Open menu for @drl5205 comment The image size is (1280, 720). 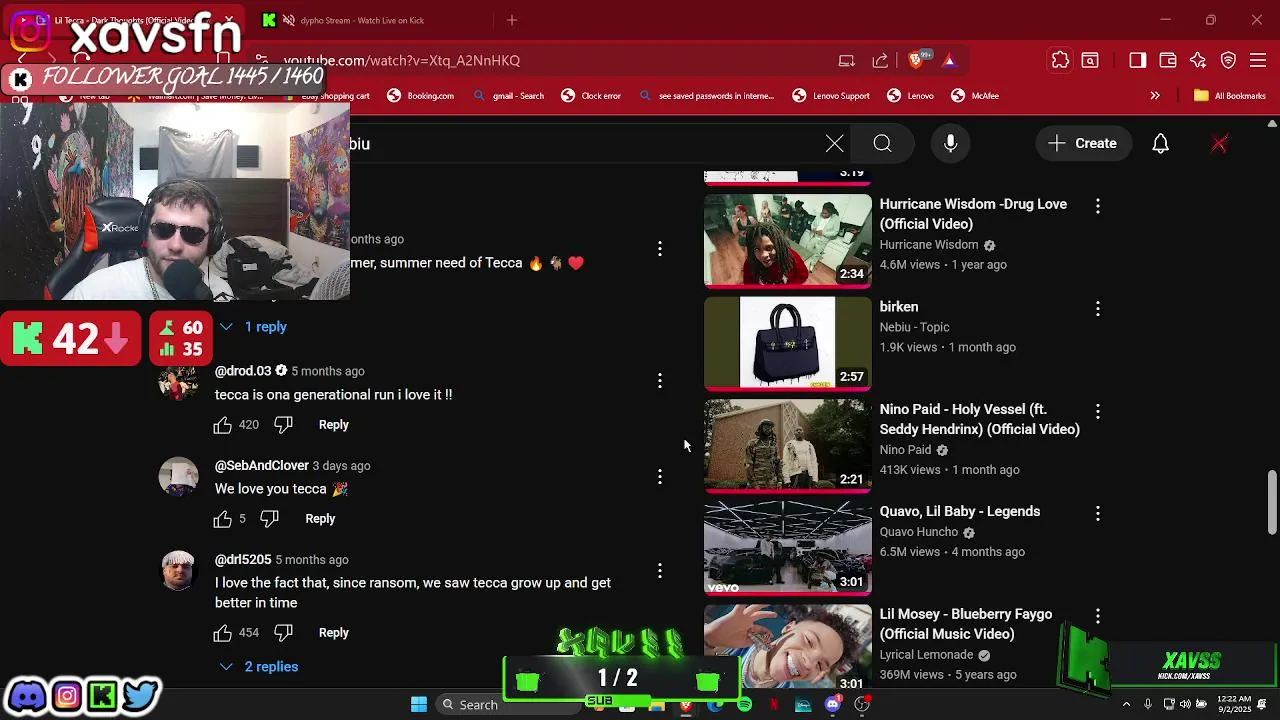(660, 570)
